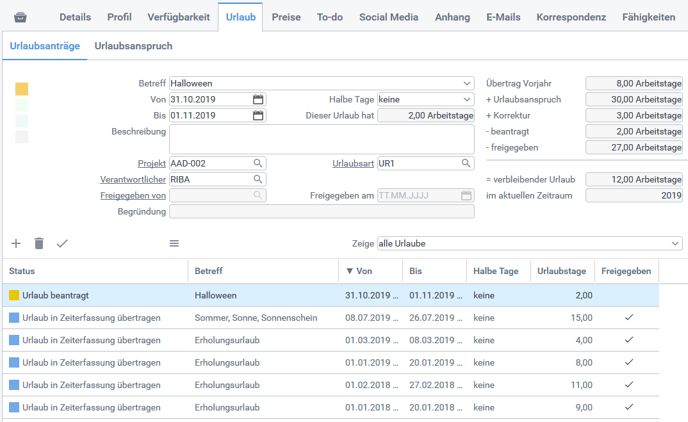The height and width of the screenshot is (422, 688).
Task: Click search icon in Projekt field
Action: (258, 163)
